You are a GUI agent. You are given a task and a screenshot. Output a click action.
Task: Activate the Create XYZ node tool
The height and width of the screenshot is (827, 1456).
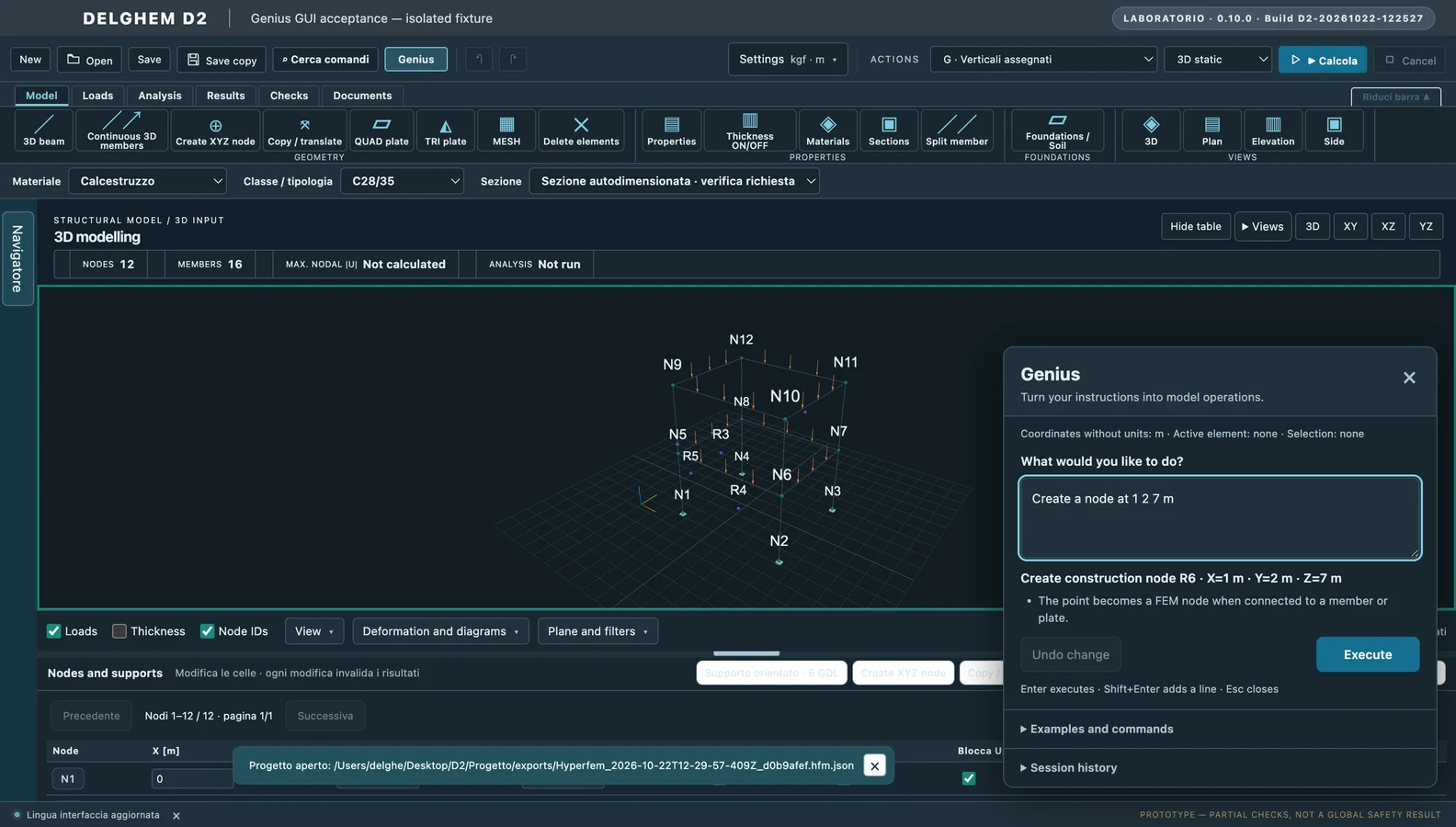[215, 130]
